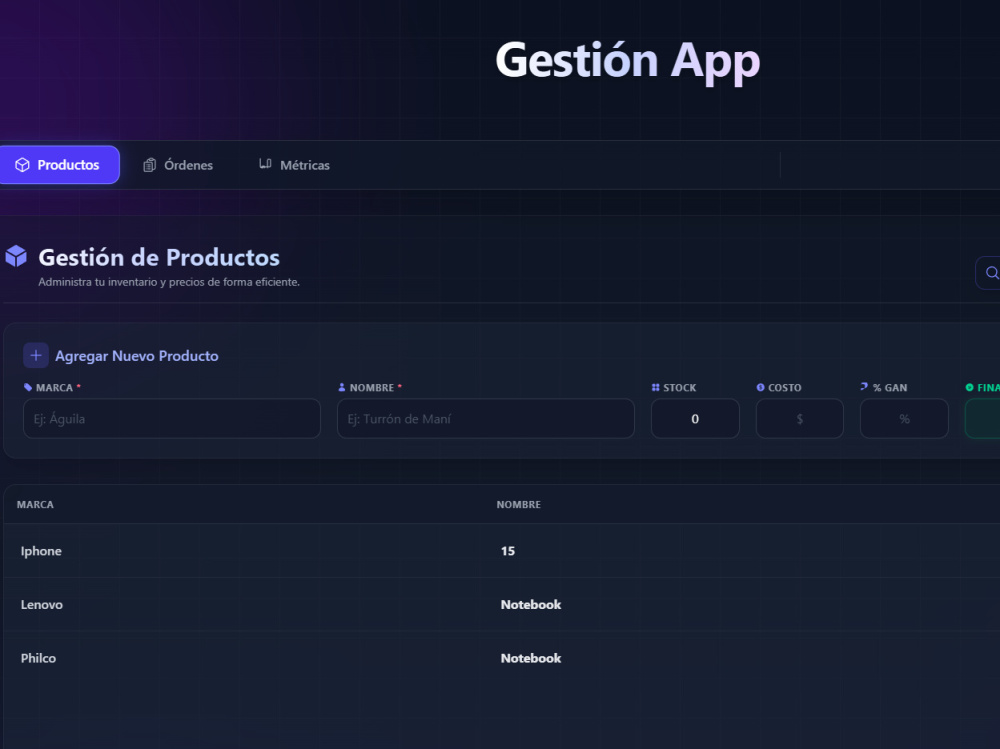The width and height of the screenshot is (1000, 749).
Task: Click the Métricas chart icon
Action: (265, 163)
